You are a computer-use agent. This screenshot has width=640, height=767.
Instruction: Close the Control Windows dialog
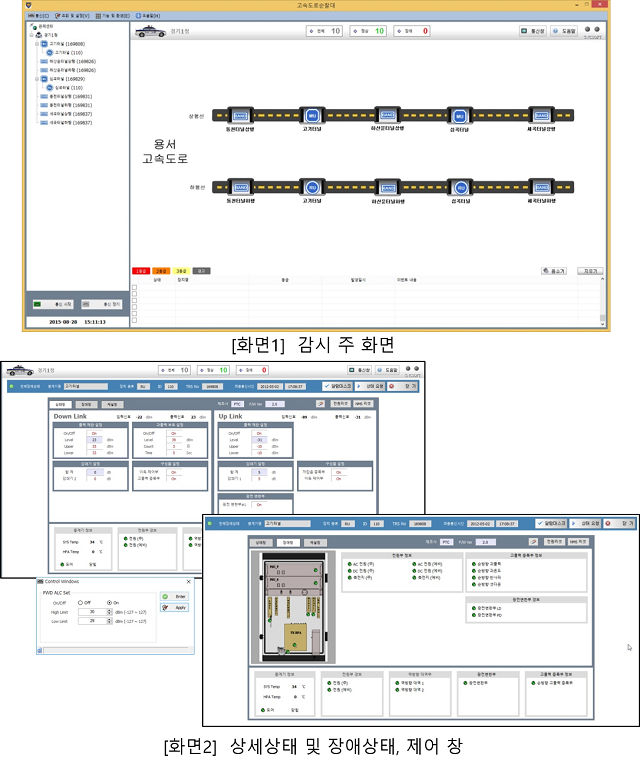[189, 582]
